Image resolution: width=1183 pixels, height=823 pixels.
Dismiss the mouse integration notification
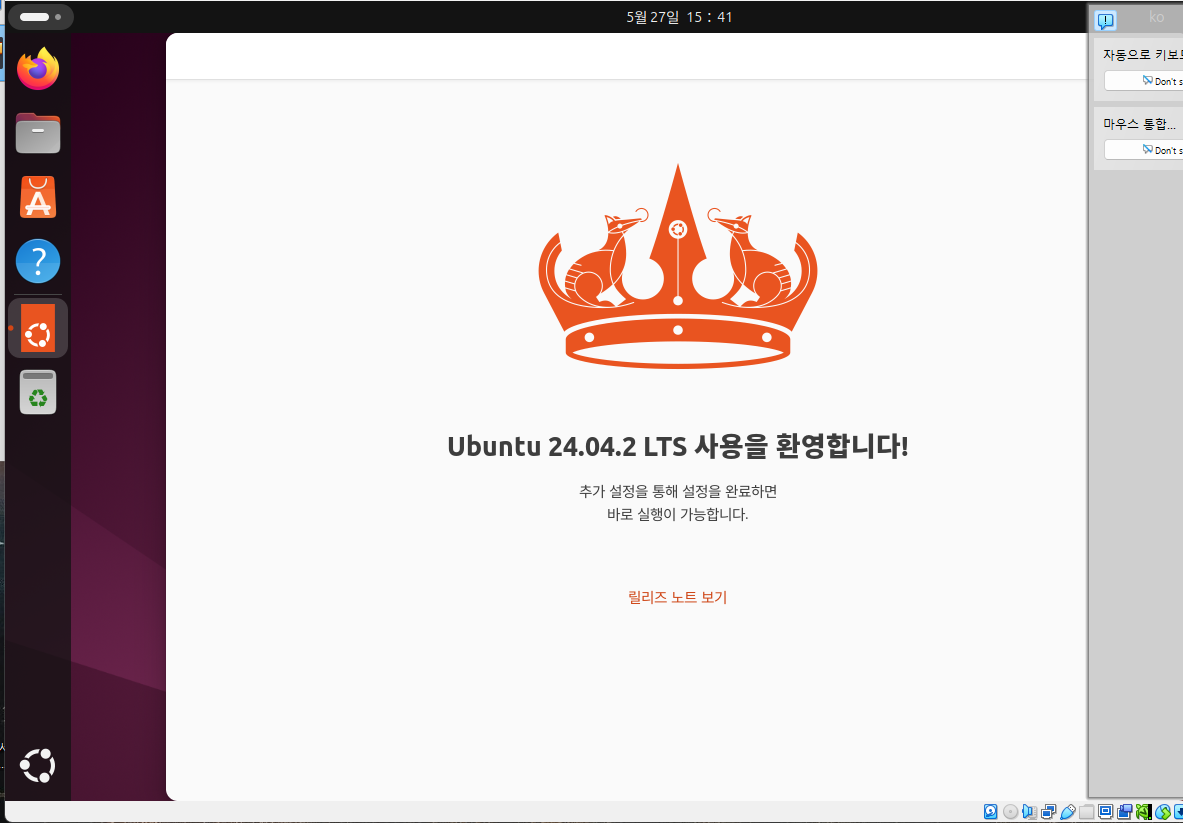tap(1143, 149)
